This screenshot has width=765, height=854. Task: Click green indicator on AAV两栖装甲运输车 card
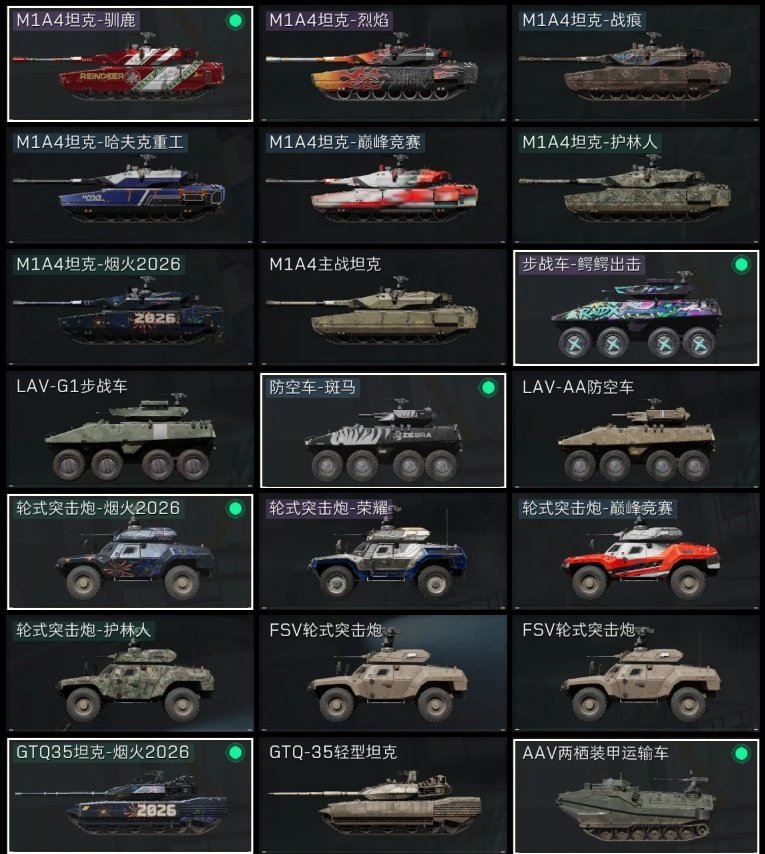click(741, 754)
